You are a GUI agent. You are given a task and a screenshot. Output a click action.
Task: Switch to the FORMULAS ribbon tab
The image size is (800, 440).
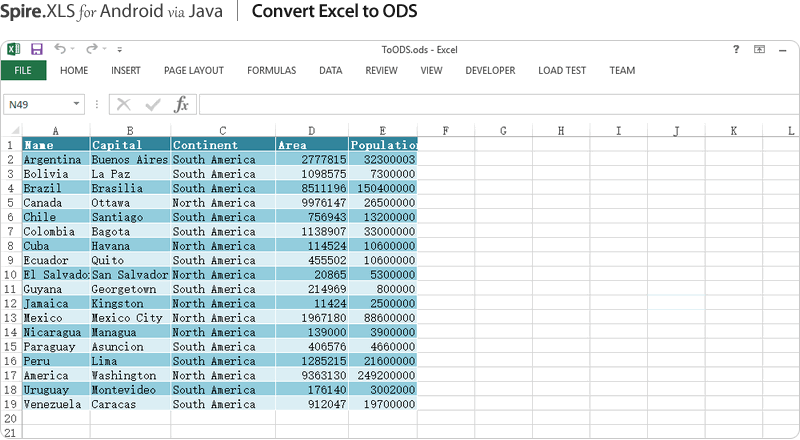tap(271, 71)
